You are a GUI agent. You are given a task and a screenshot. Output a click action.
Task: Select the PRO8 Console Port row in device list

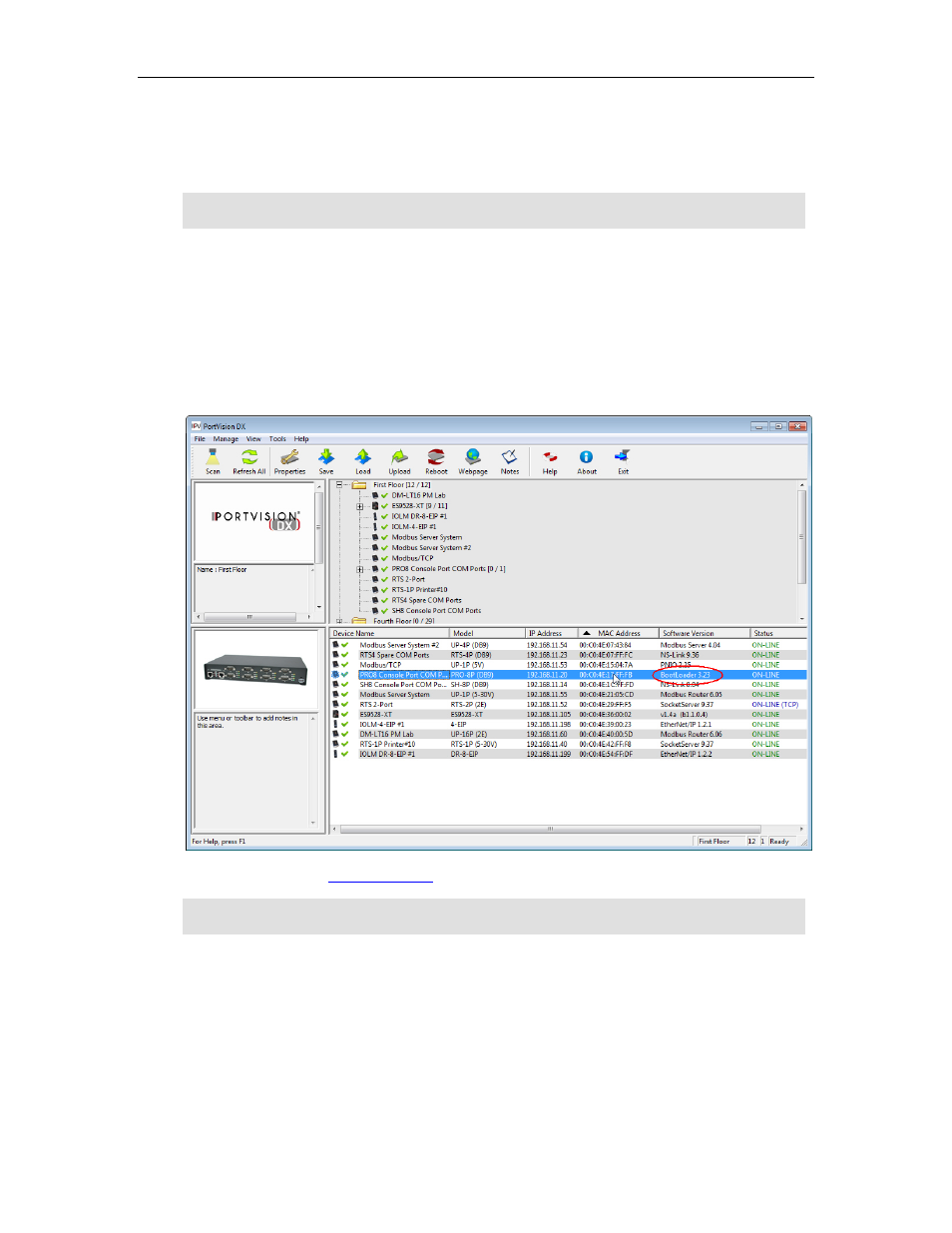click(x=569, y=675)
